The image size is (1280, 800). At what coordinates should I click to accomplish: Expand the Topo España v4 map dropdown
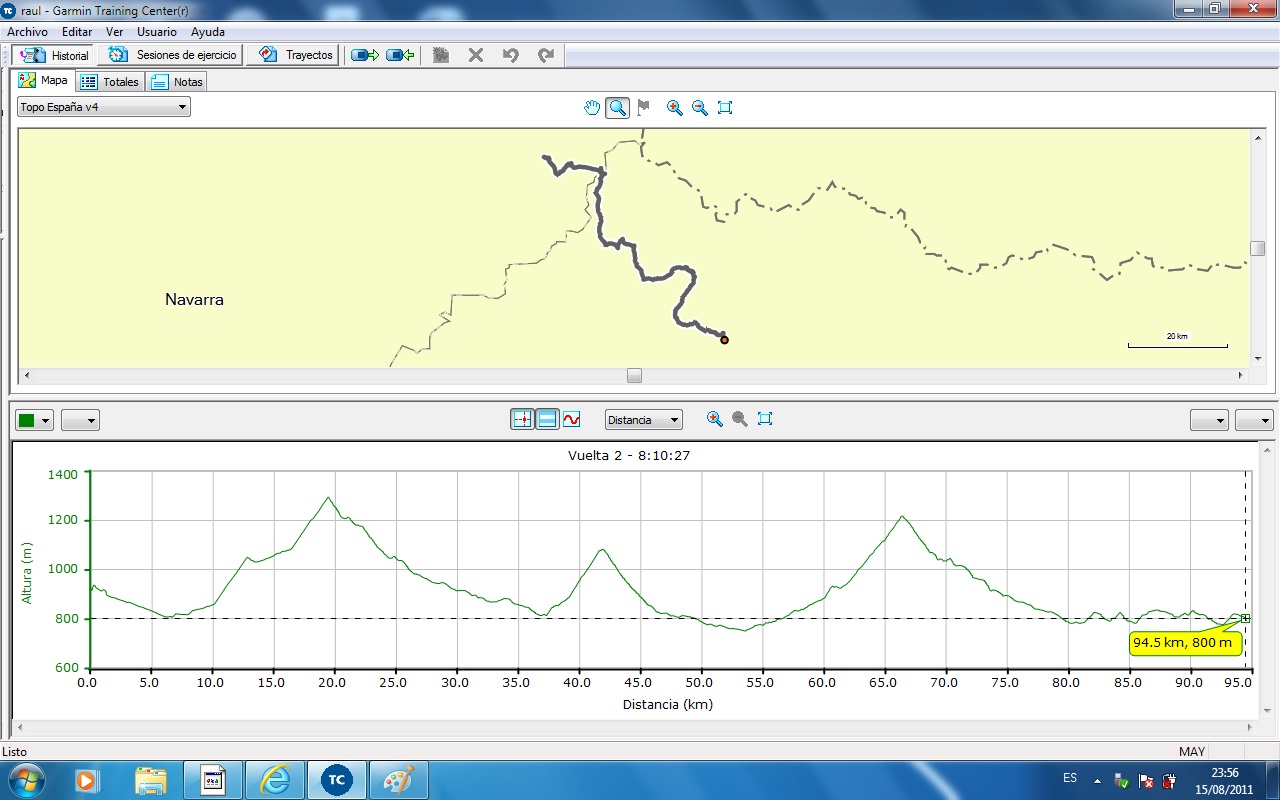click(104, 107)
